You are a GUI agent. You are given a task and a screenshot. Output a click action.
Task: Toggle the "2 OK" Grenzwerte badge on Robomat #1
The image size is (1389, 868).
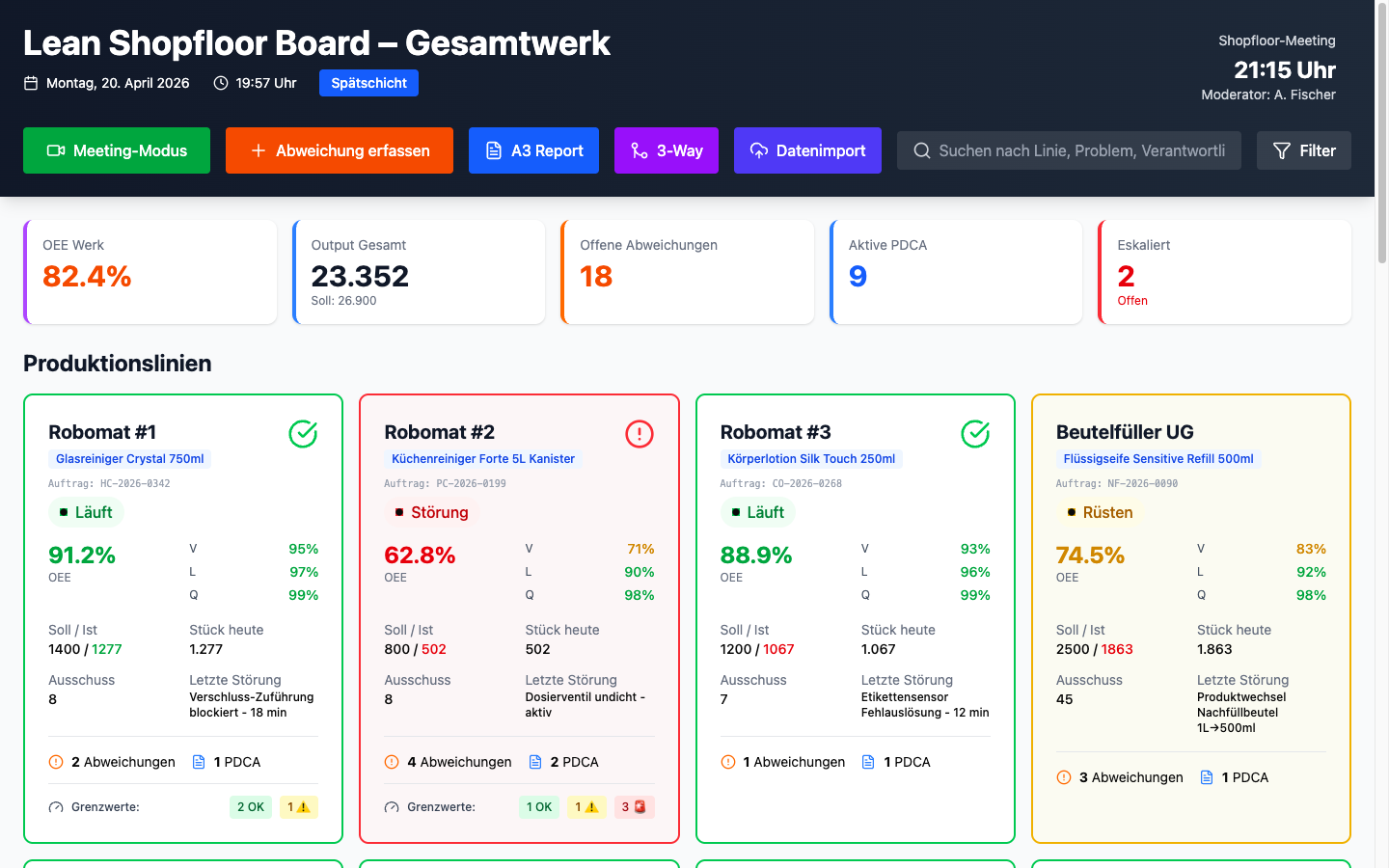250,806
